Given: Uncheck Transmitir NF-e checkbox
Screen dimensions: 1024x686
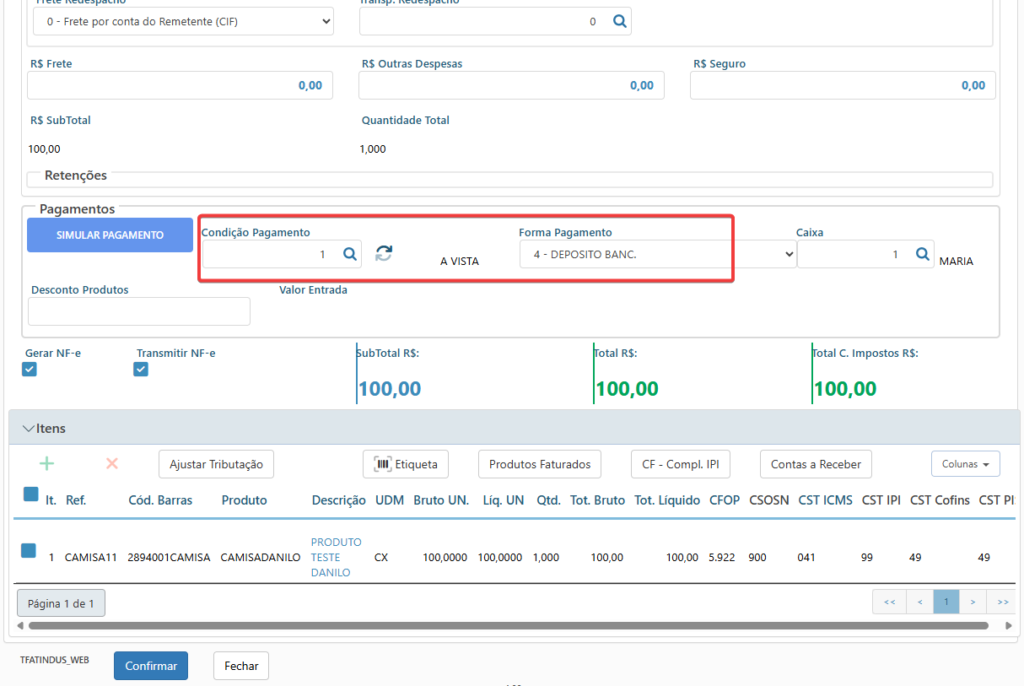Looking at the screenshot, I should (x=140, y=370).
